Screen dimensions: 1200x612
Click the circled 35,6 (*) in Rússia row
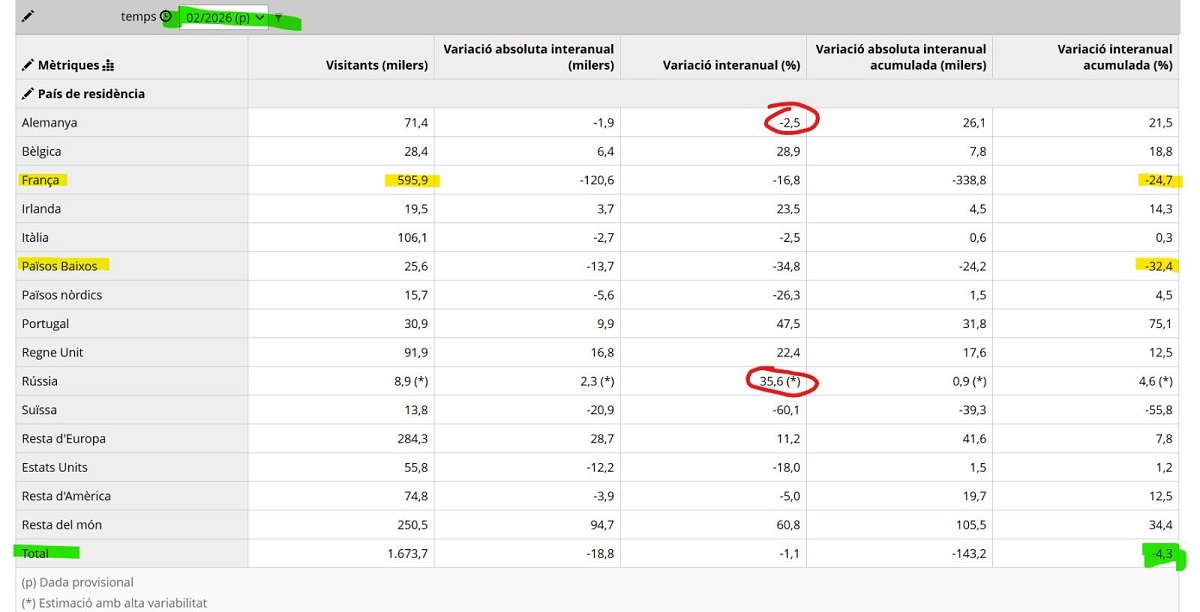point(781,381)
